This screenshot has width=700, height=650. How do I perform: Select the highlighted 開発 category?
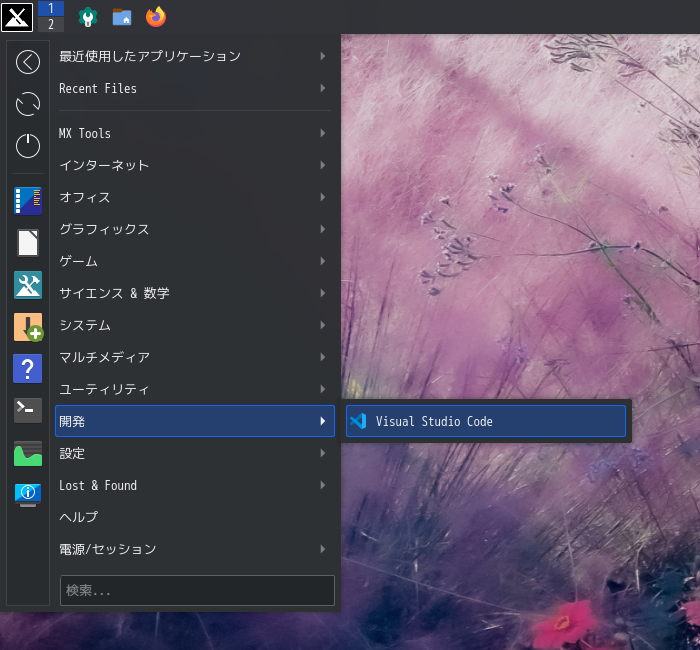(195, 421)
